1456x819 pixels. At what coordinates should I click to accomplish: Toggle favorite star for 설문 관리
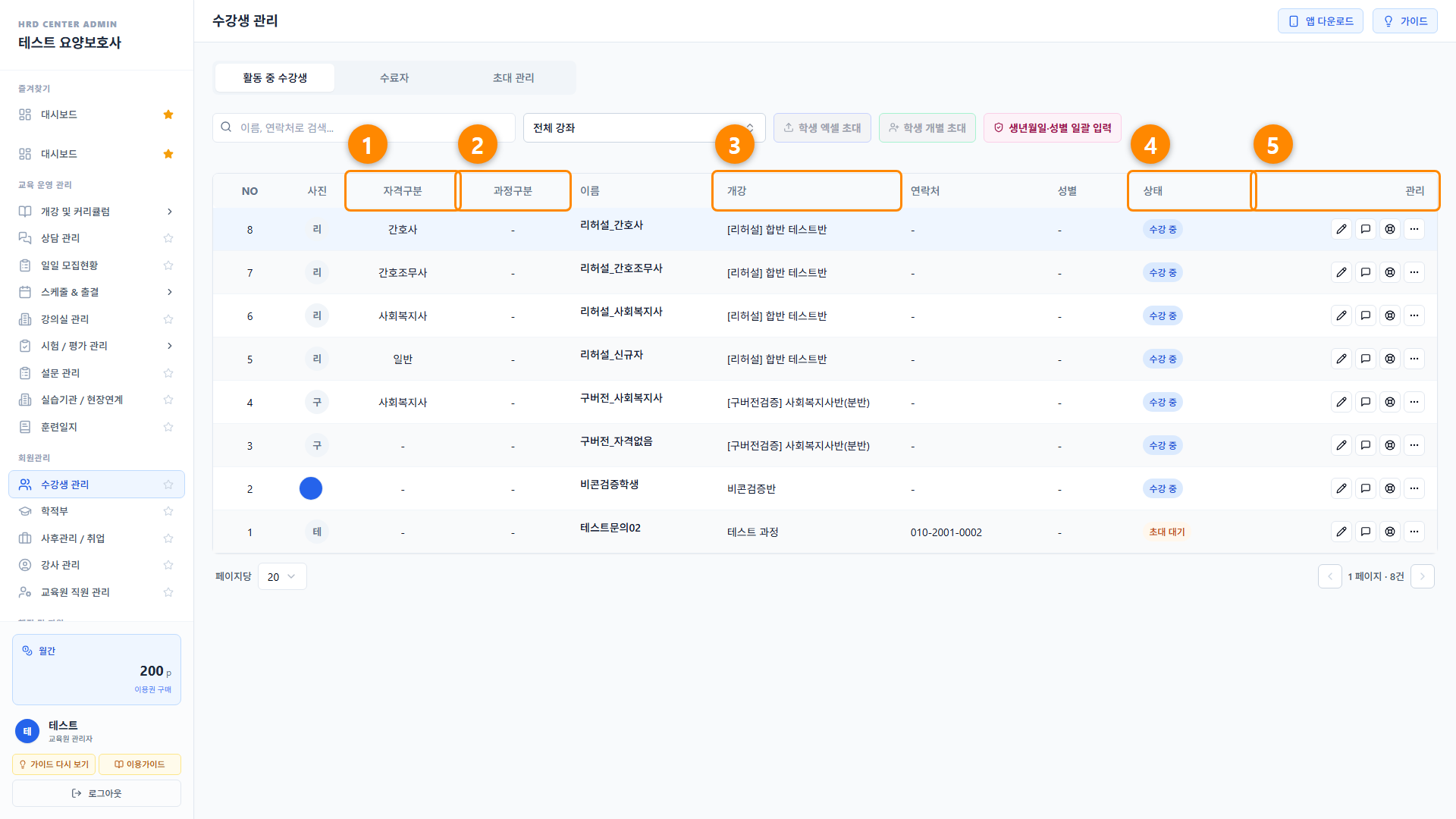point(168,373)
